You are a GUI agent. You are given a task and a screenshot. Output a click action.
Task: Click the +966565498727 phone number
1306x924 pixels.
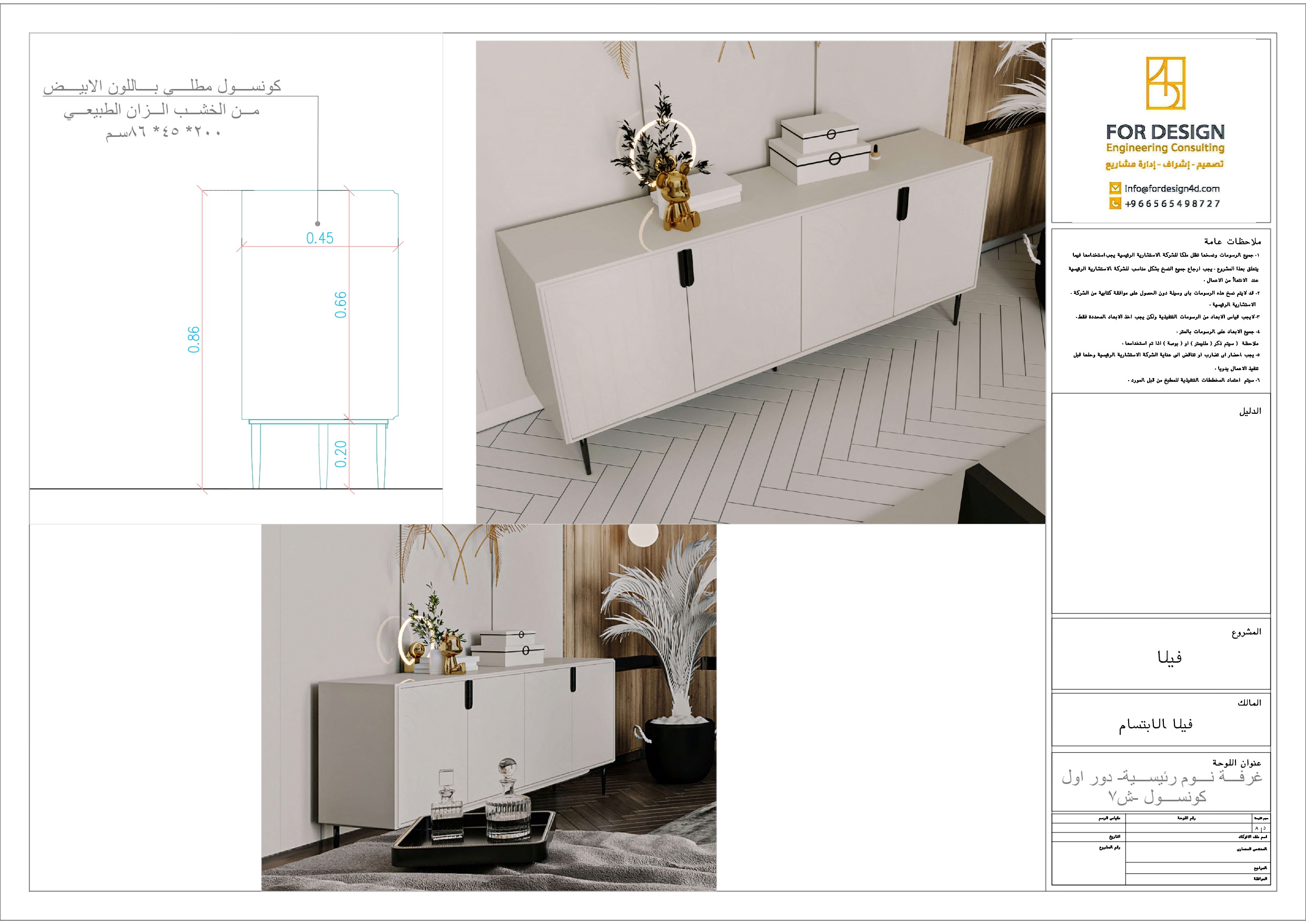(x=1172, y=204)
